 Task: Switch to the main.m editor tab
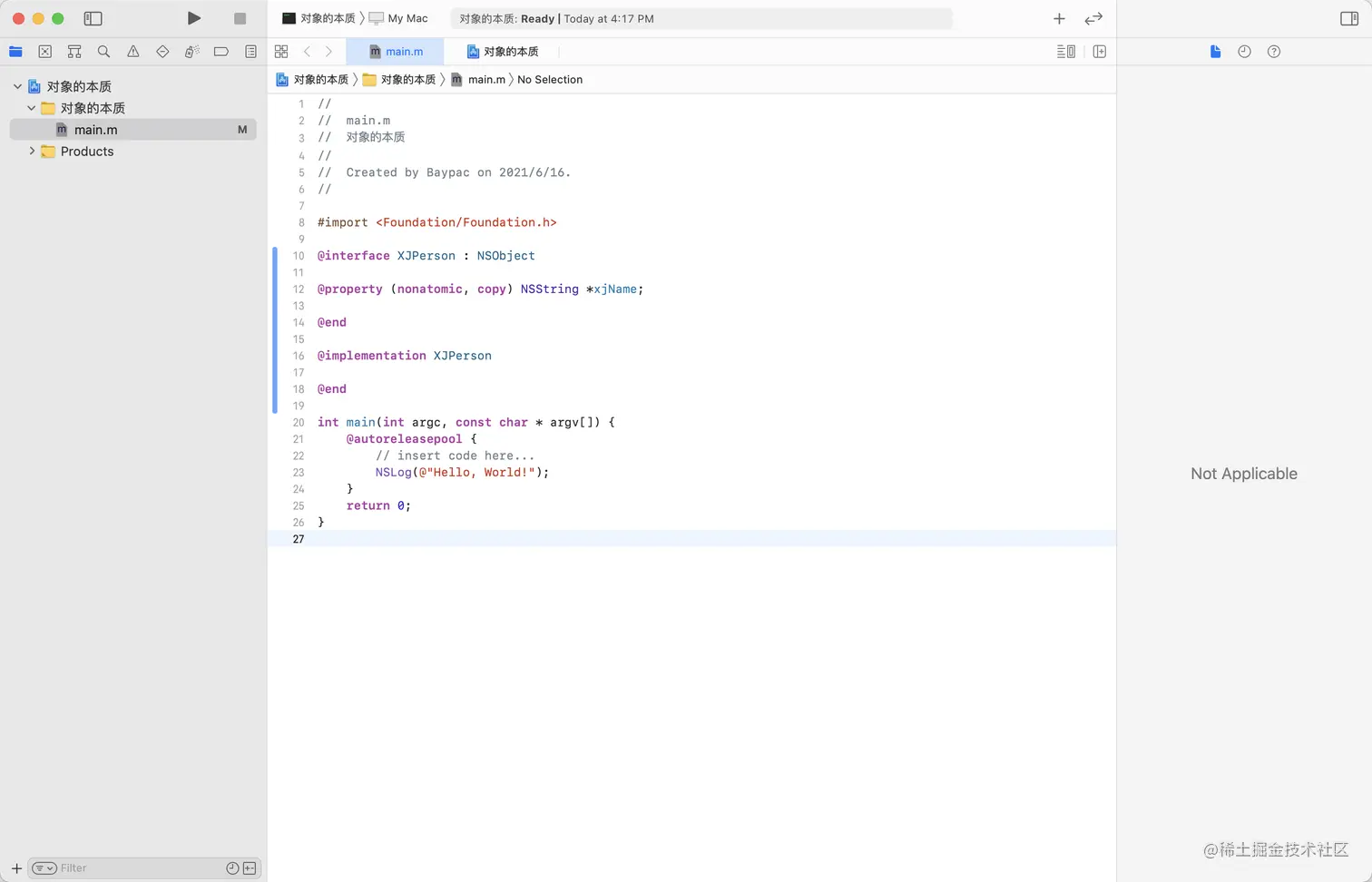click(395, 52)
